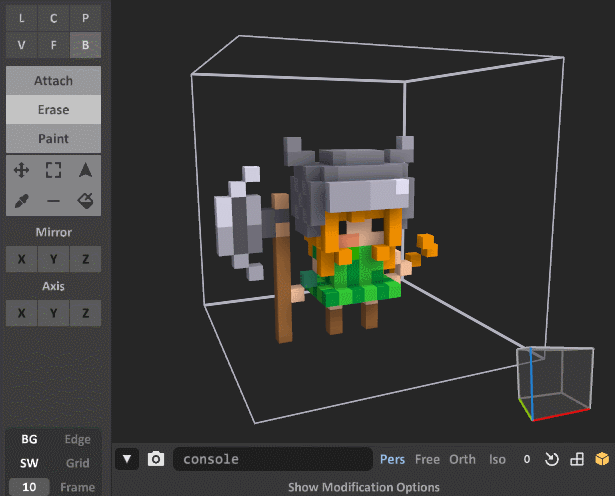Click Show Modification Options
This screenshot has height=496, width=615.
click(364, 487)
